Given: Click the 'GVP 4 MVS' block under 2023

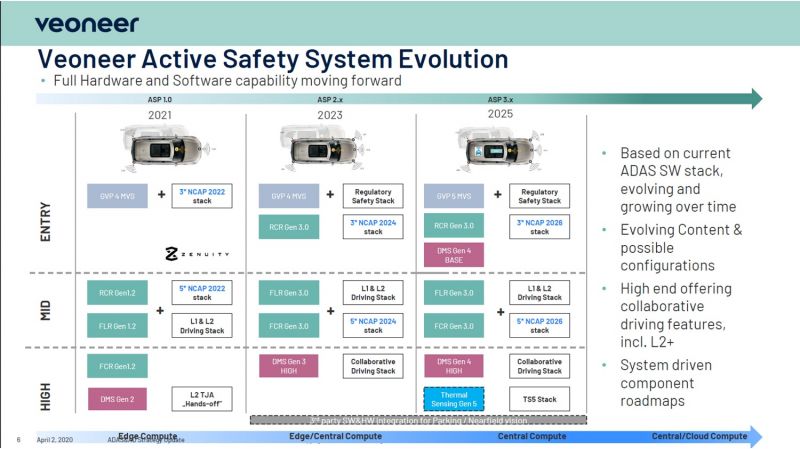Looking at the screenshot, I should 289,196.
